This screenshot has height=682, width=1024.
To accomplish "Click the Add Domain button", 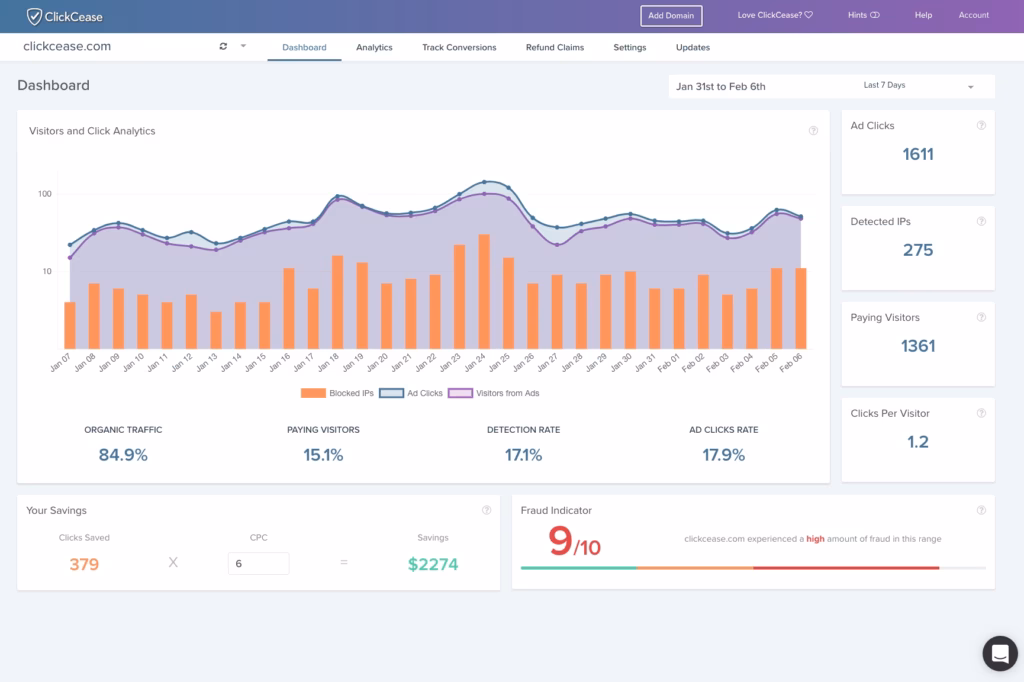I will pyautogui.click(x=671, y=15).
